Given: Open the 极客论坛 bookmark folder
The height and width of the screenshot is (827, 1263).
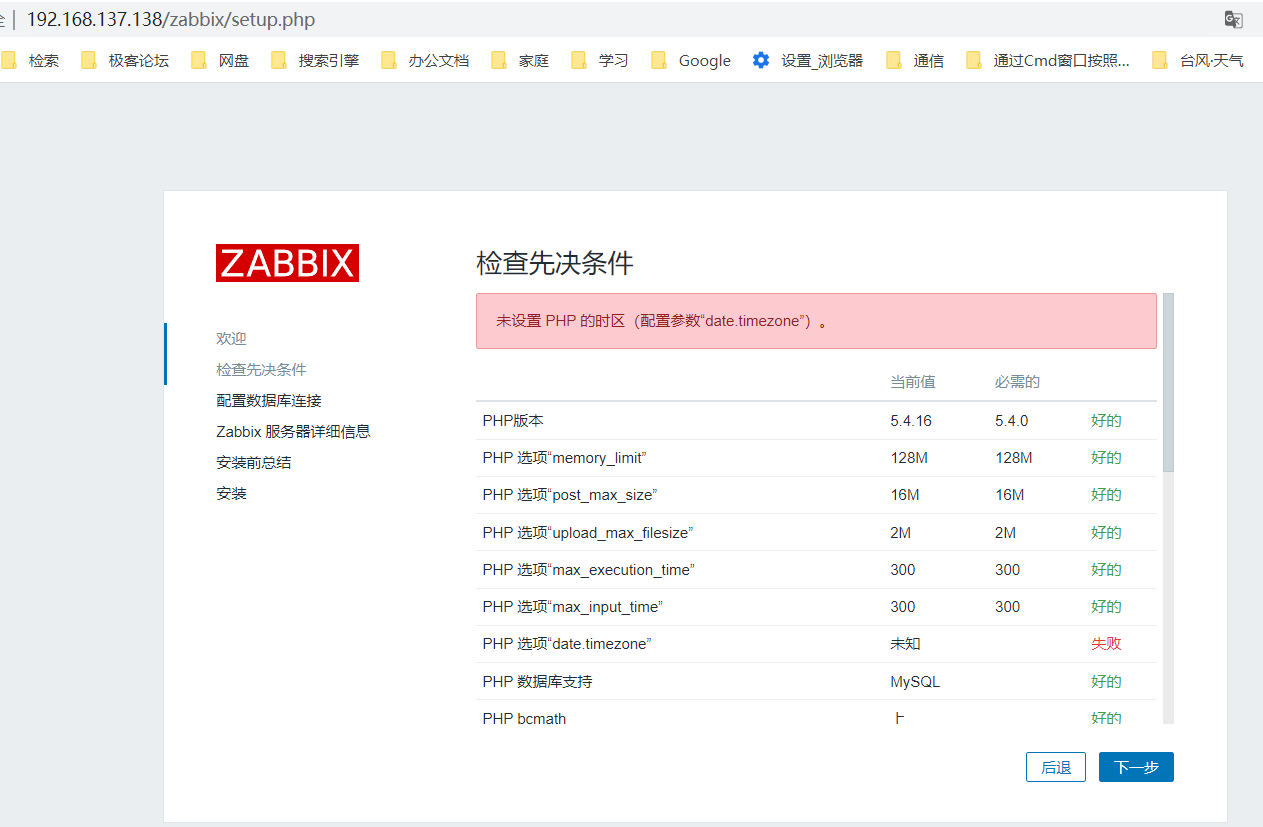Looking at the screenshot, I should pyautogui.click(x=125, y=60).
